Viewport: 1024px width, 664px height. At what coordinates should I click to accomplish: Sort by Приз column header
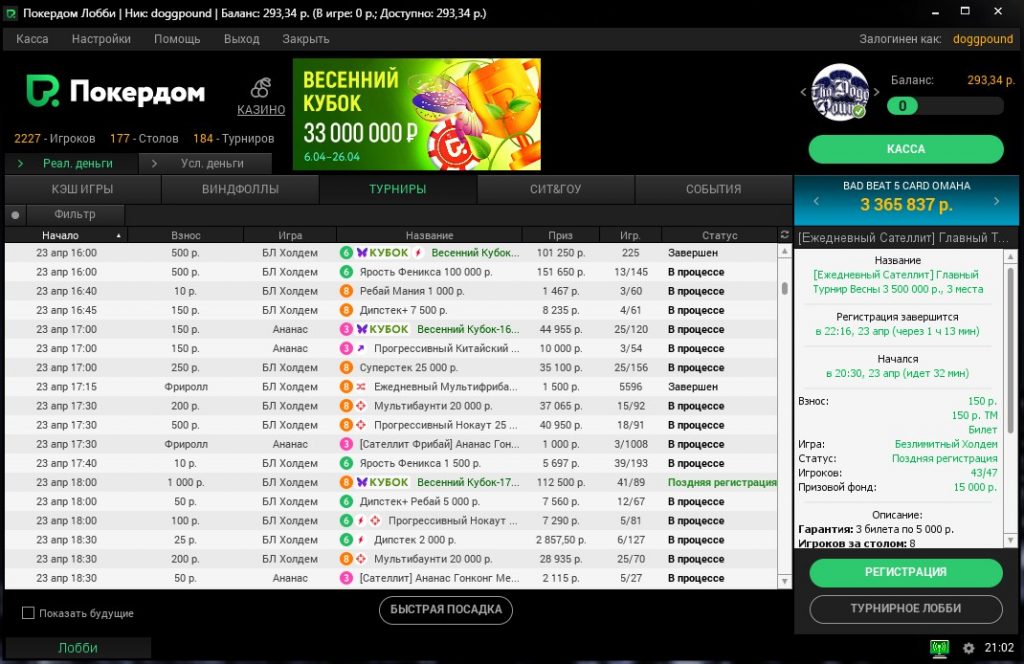click(x=560, y=235)
